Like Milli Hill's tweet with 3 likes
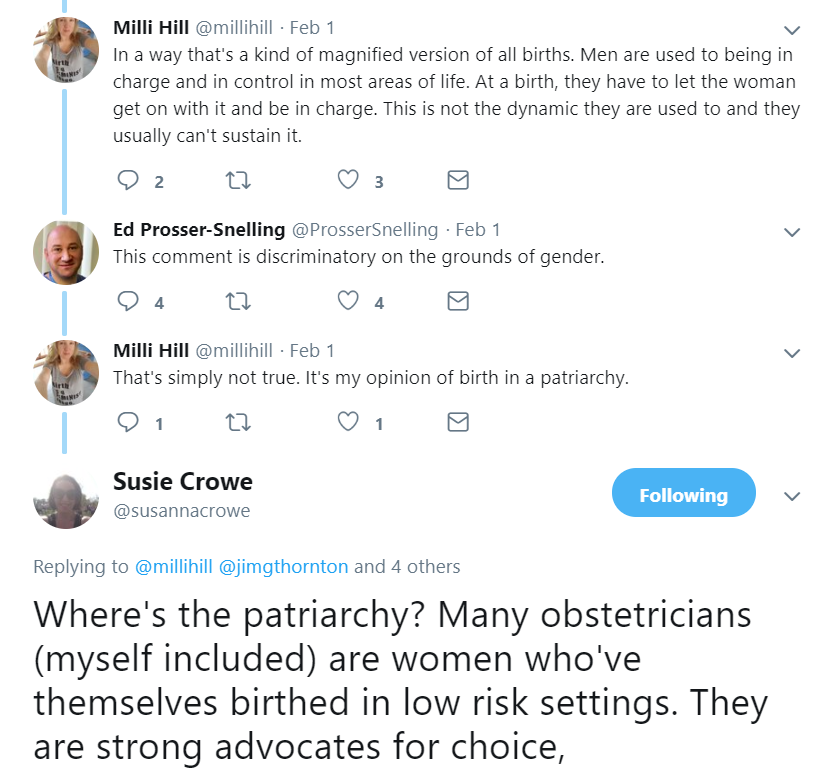The image size is (829, 772). click(x=348, y=180)
